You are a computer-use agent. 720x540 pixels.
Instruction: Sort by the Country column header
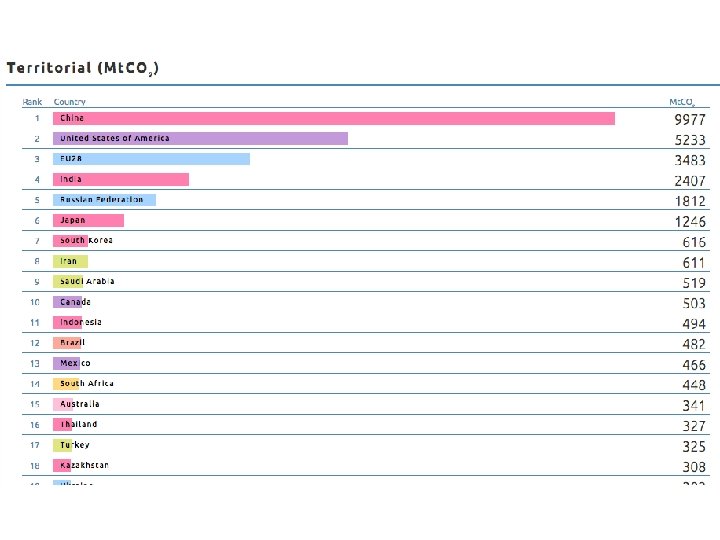pyautogui.click(x=70, y=102)
